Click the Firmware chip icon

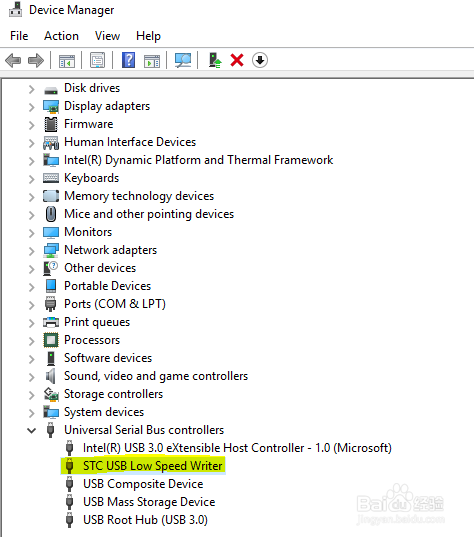point(51,124)
